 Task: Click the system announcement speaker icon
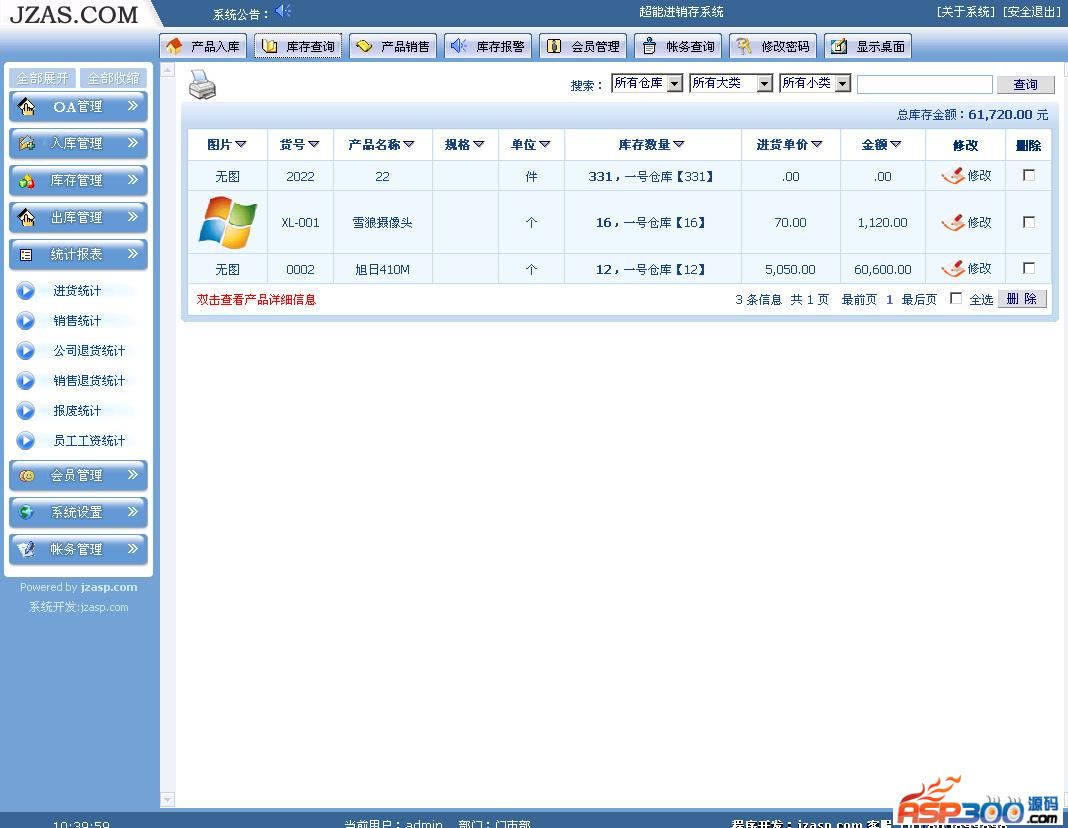(x=283, y=11)
